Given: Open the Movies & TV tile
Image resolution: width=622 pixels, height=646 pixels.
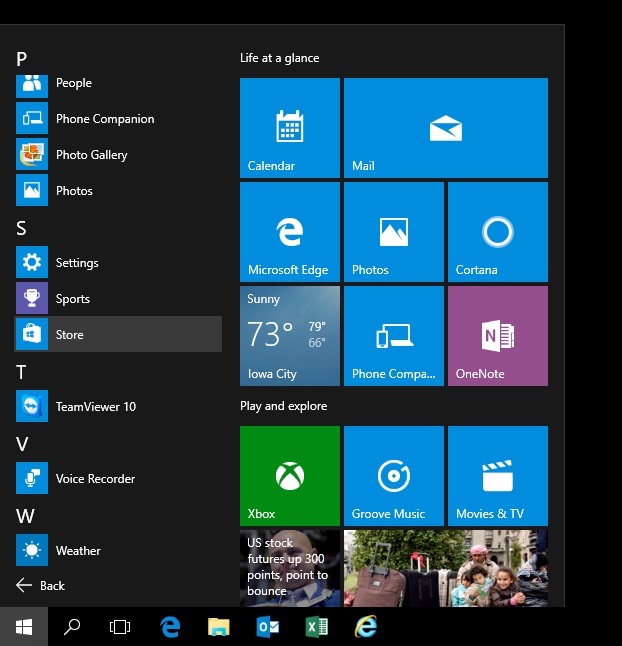Looking at the screenshot, I should (x=498, y=476).
